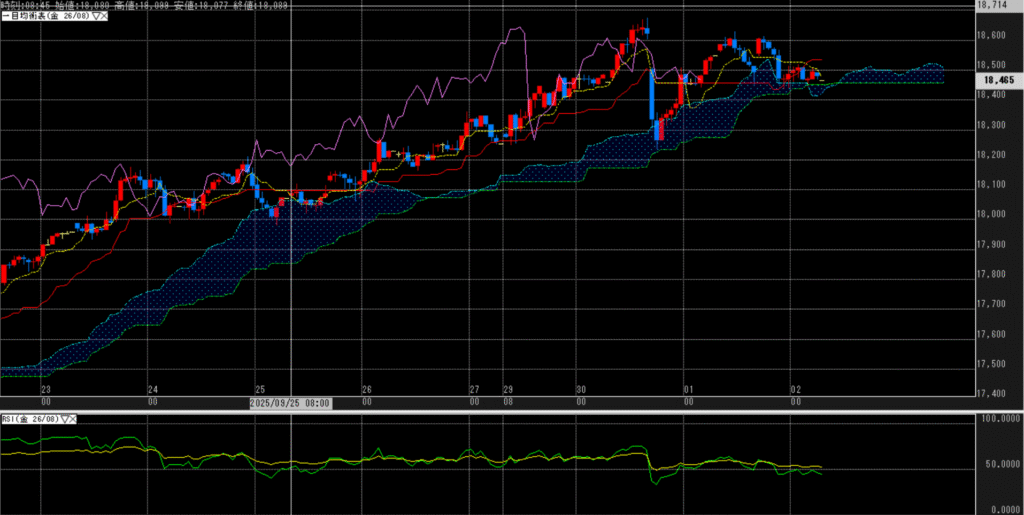Select the 一目均衡表(金 26/08) indicator label
The width and height of the screenshot is (1024, 515).
coord(44,18)
